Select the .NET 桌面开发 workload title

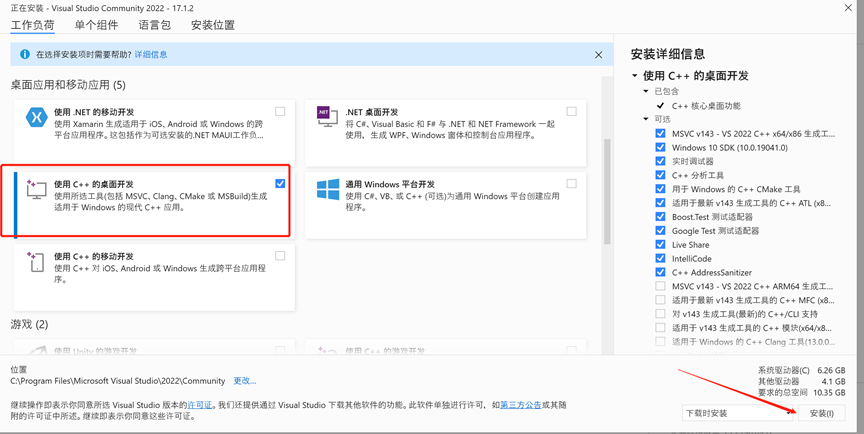click(371, 112)
